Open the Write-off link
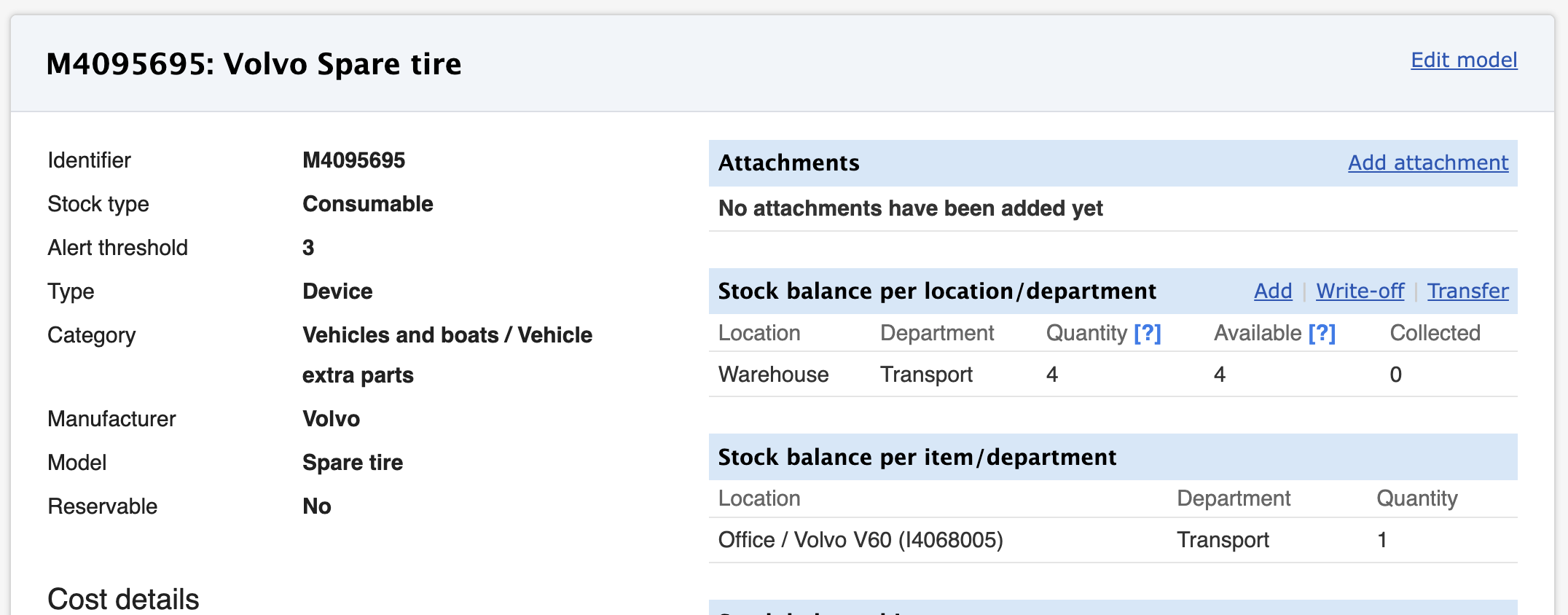 (1360, 291)
